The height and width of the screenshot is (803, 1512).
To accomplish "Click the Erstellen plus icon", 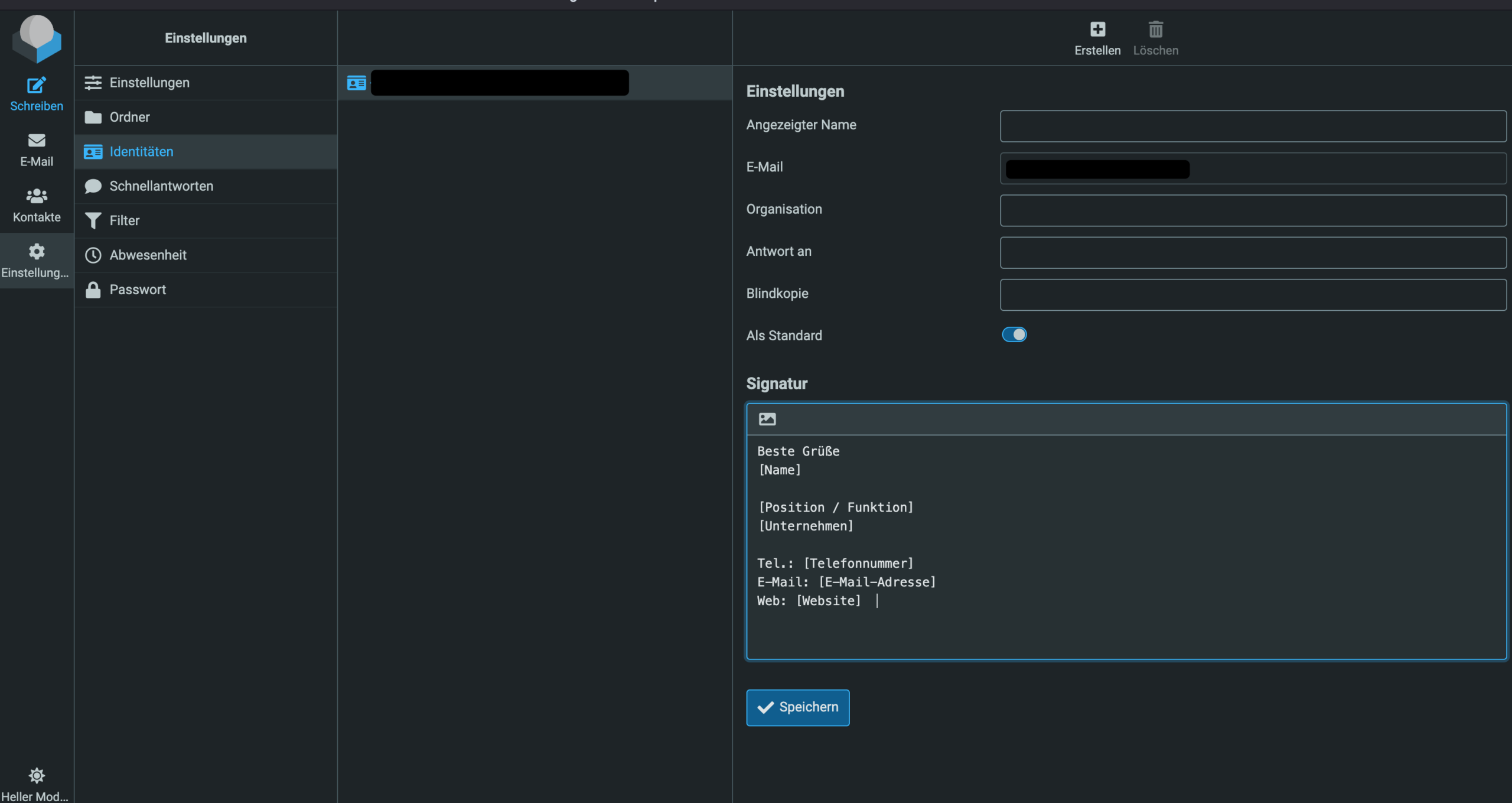I will 1097,30.
